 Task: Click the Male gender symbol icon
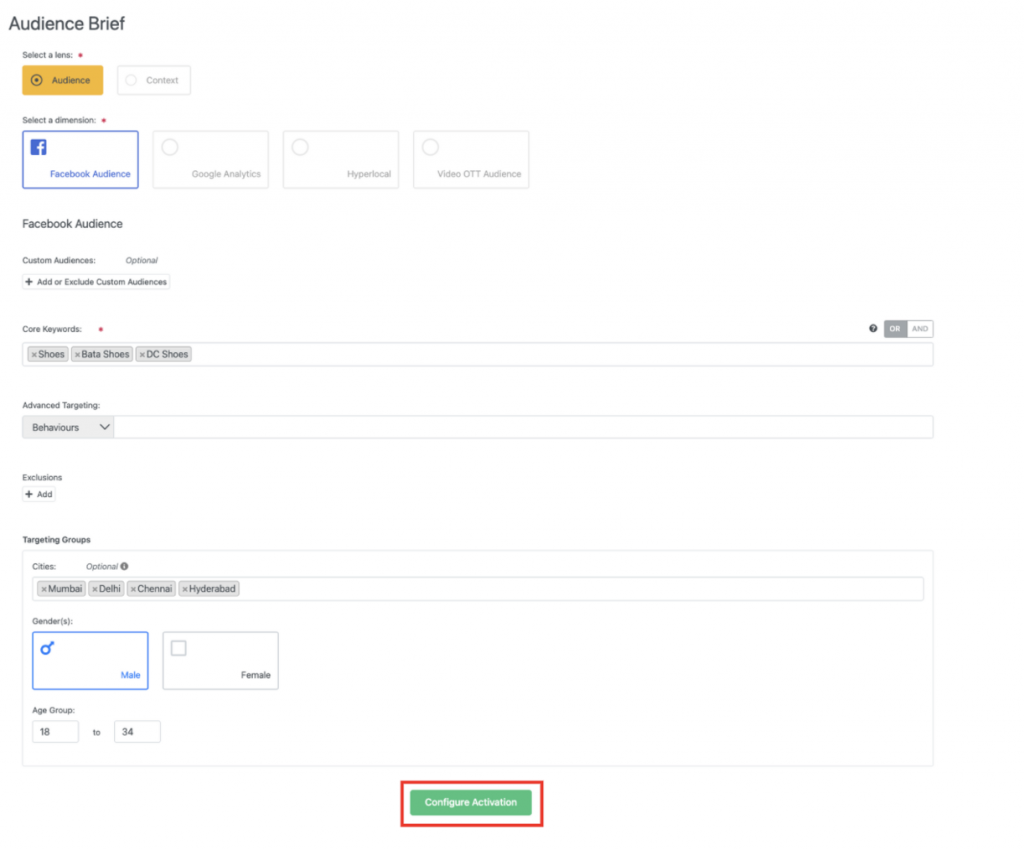point(47,648)
